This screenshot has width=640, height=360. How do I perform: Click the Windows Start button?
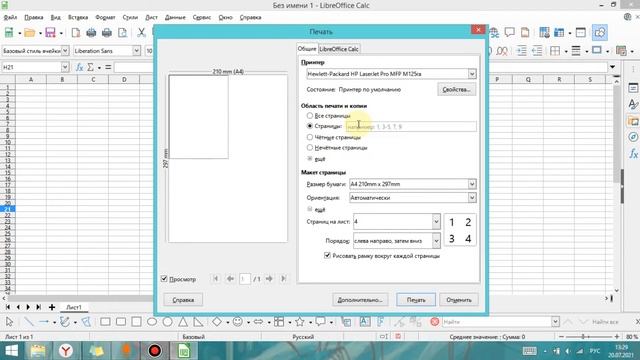(x=11, y=351)
